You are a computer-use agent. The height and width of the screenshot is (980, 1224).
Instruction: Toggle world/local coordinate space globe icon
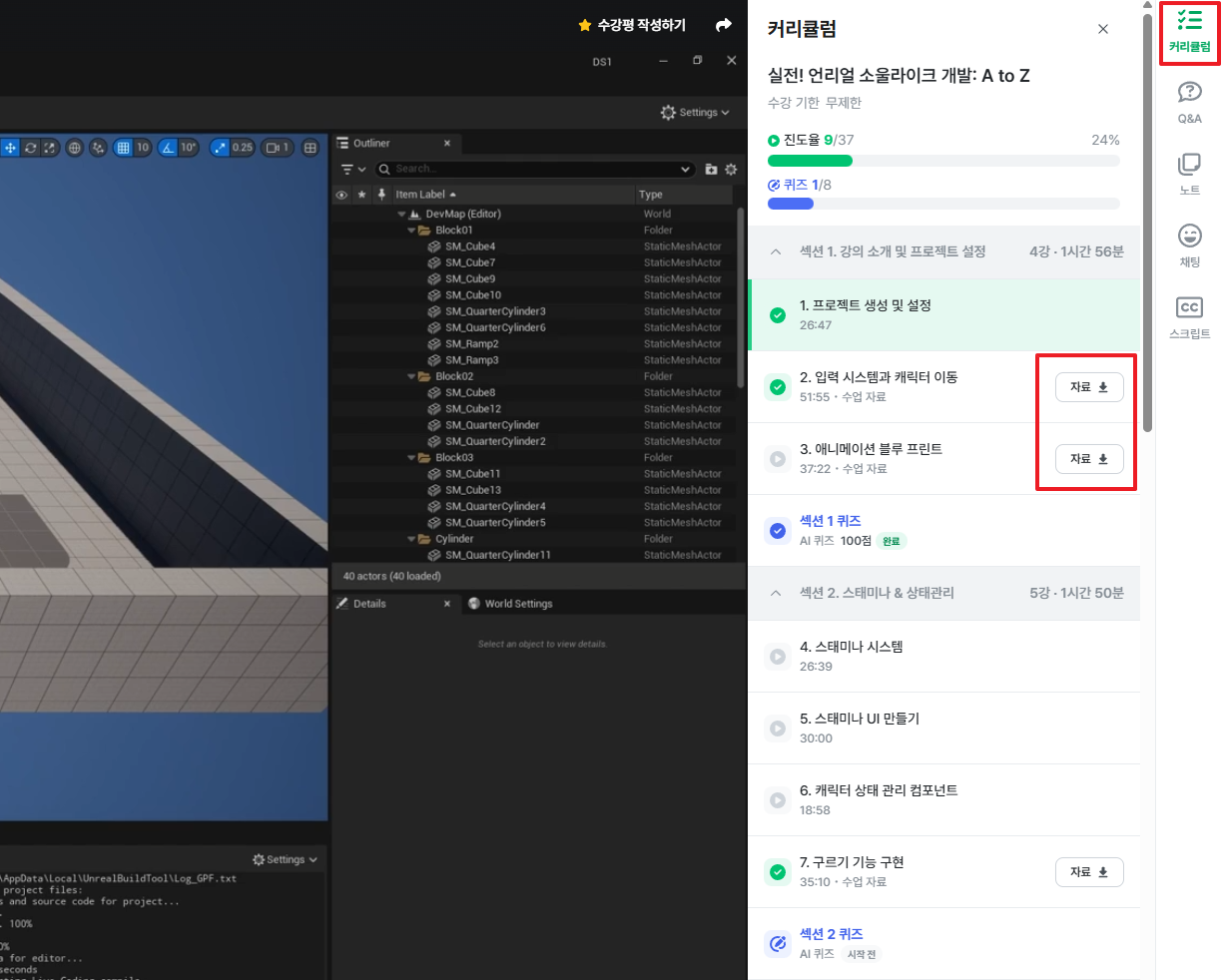click(x=75, y=148)
